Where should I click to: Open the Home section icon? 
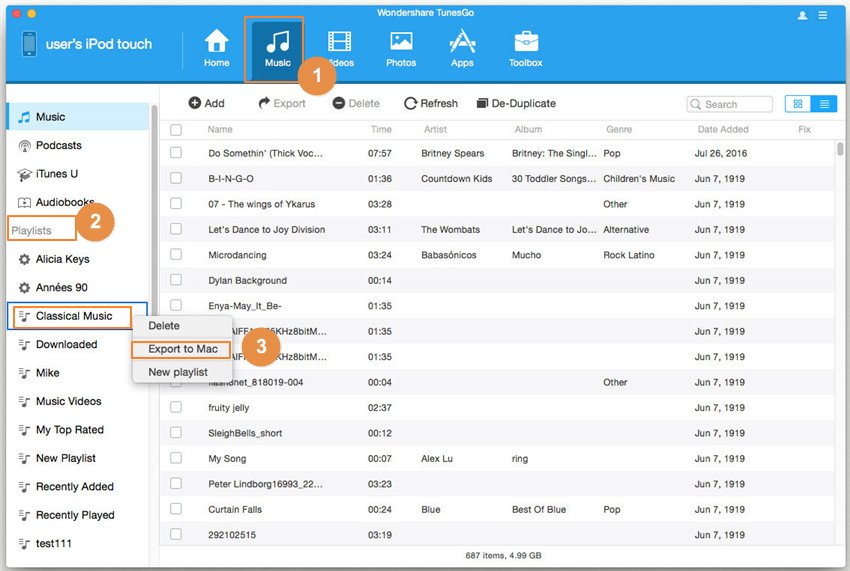tap(216, 42)
